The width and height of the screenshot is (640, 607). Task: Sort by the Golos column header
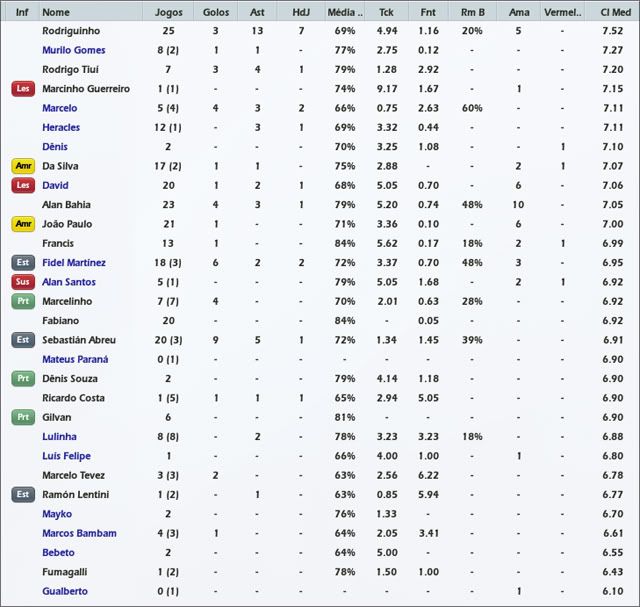tap(215, 12)
